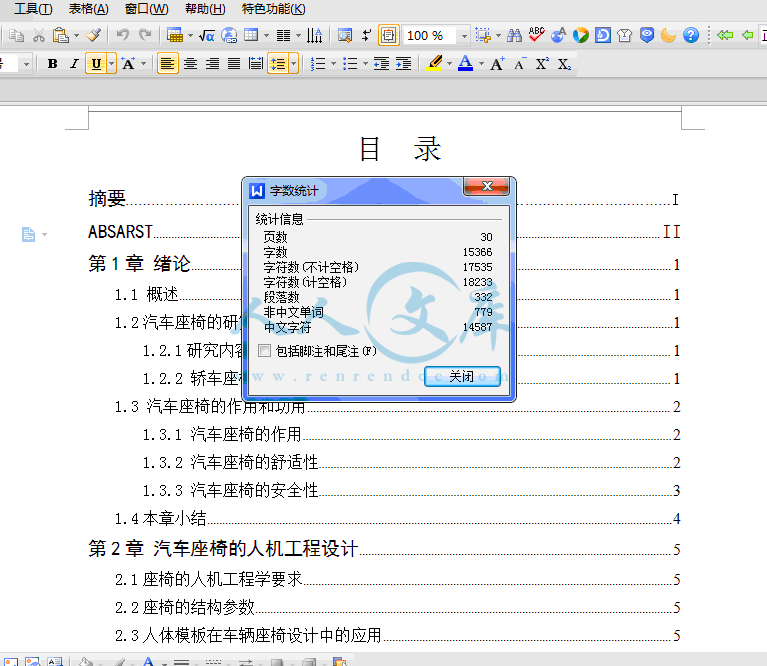This screenshot has width=767, height=666.
Task: Toggle Bold formatting
Action: (52, 64)
